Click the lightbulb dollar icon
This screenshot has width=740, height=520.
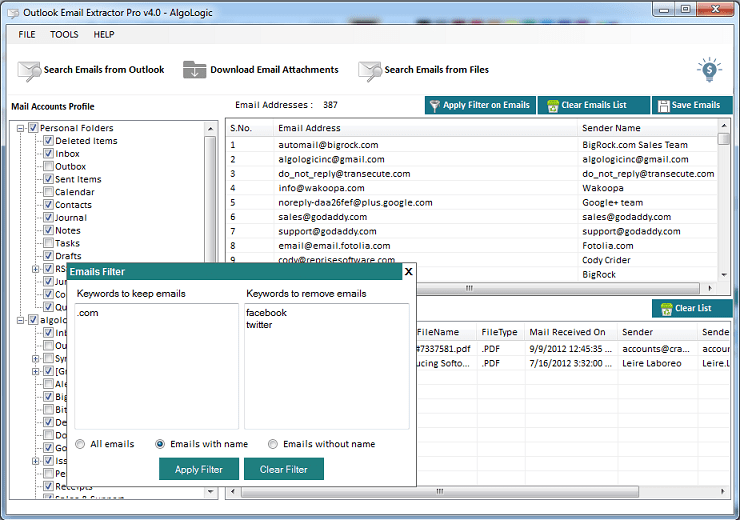coord(709,69)
